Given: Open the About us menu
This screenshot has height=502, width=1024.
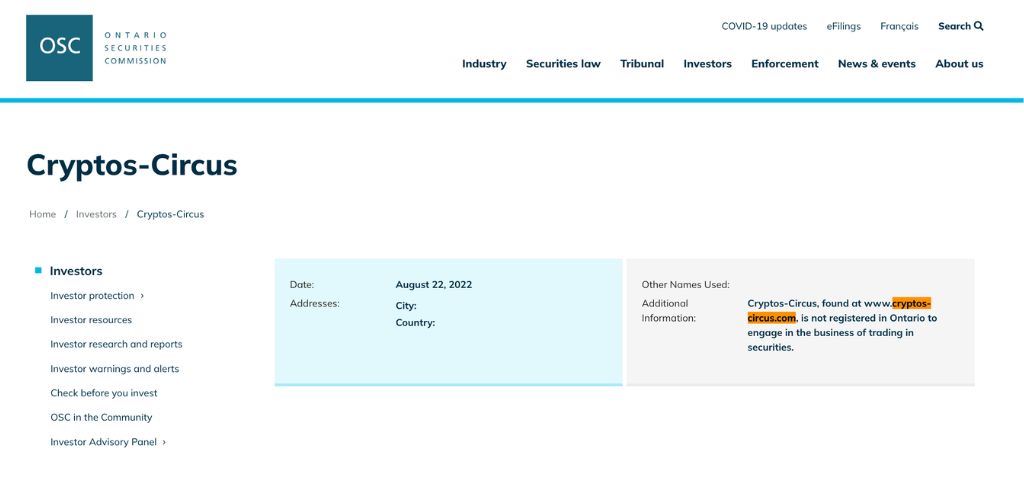Looking at the screenshot, I should point(959,63).
